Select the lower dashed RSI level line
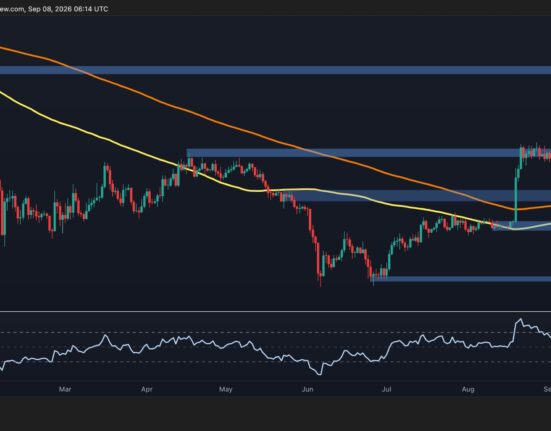This screenshot has height=431, width=551. [276, 362]
